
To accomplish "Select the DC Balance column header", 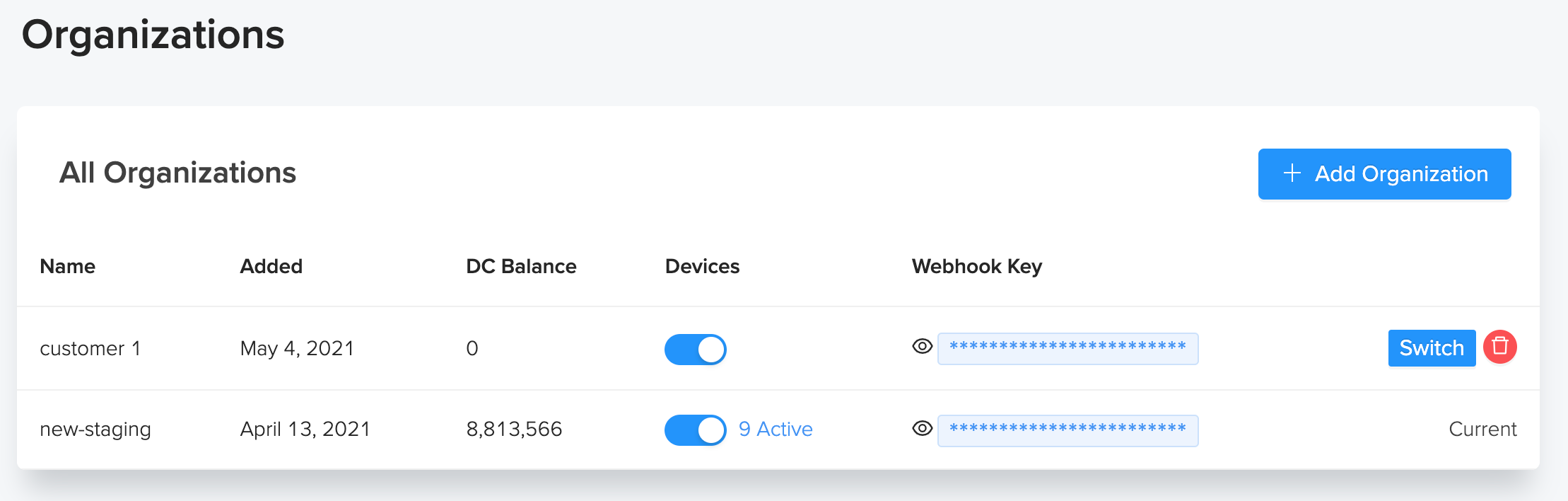I will pyautogui.click(x=521, y=267).
